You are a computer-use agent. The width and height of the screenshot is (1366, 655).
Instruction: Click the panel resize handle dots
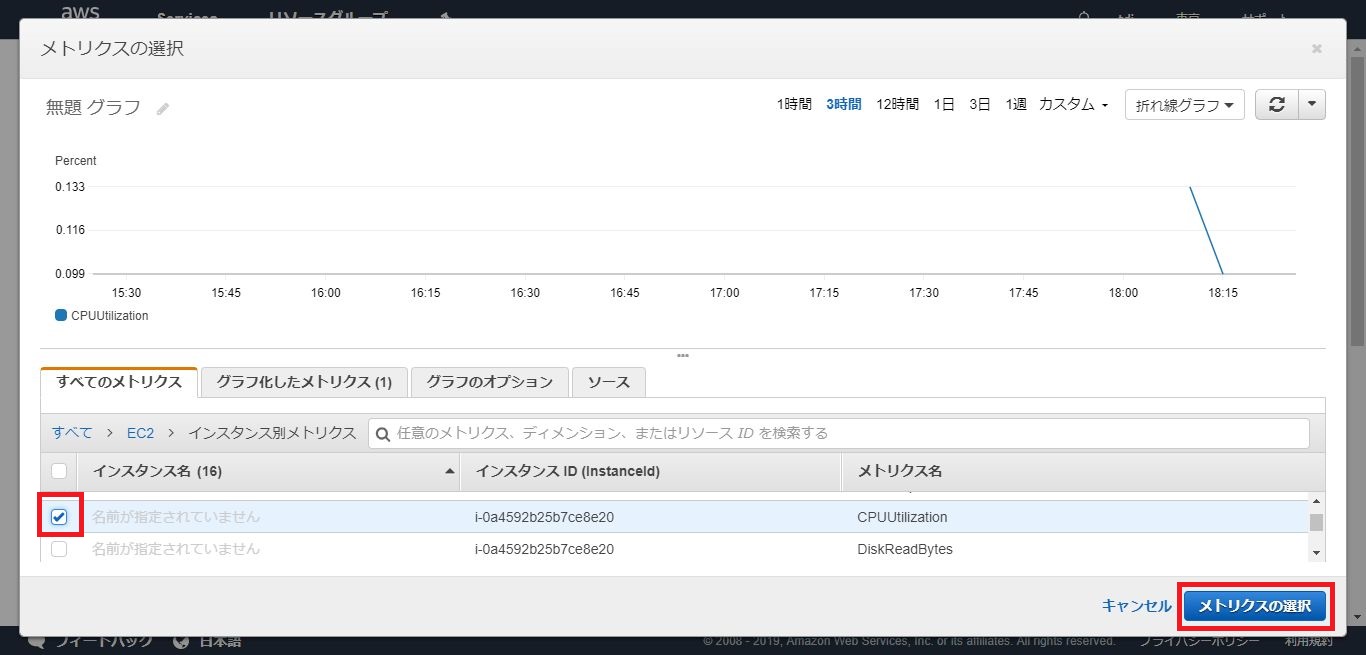coord(682,355)
